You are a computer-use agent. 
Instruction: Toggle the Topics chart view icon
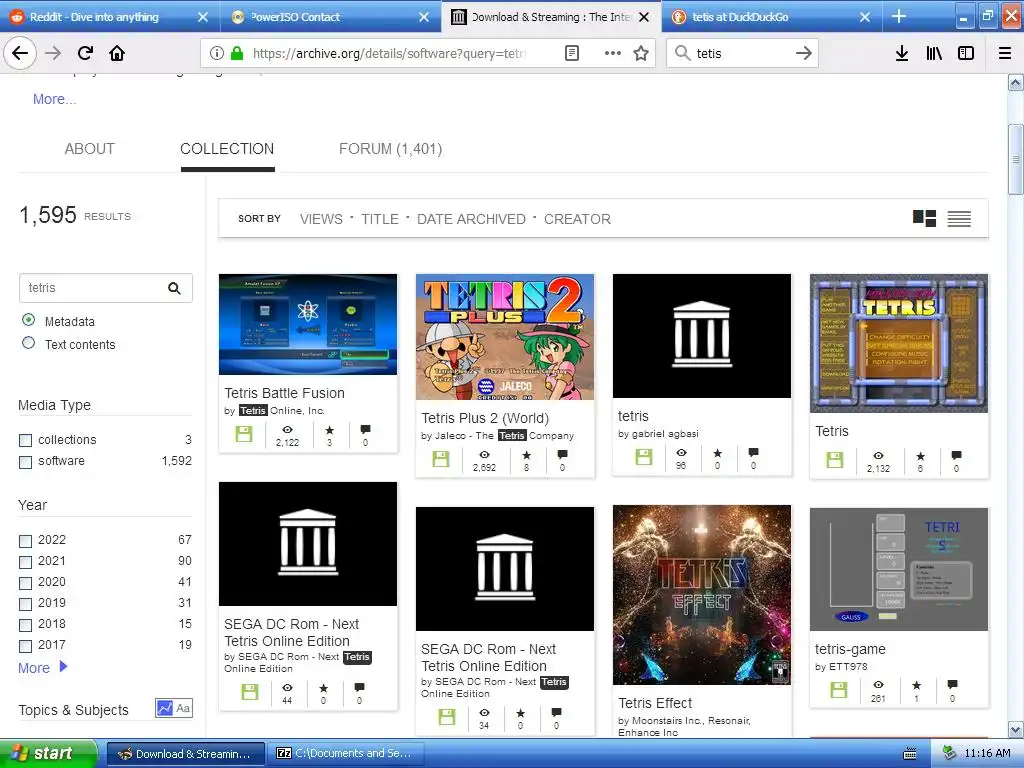(x=165, y=708)
